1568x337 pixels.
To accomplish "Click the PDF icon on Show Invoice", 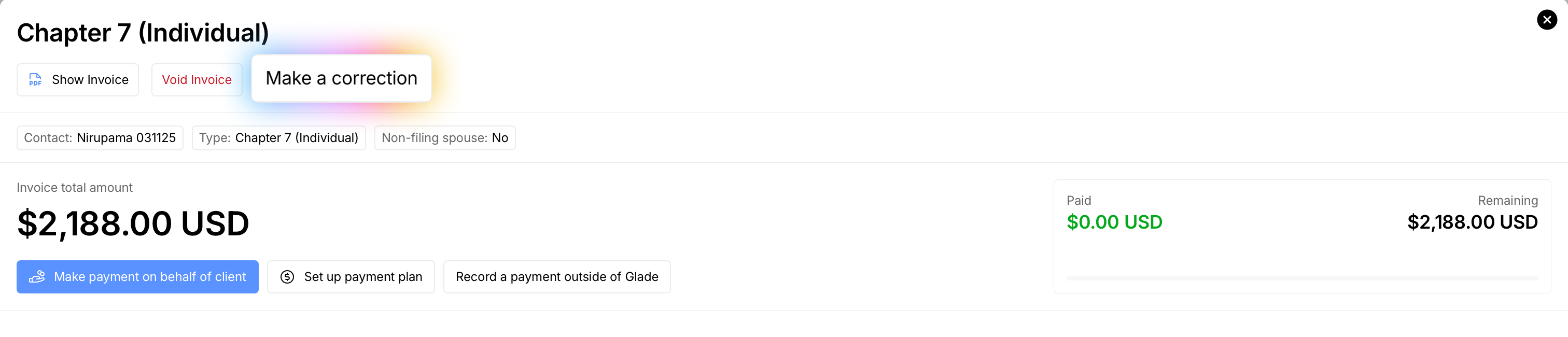I will click(x=35, y=80).
